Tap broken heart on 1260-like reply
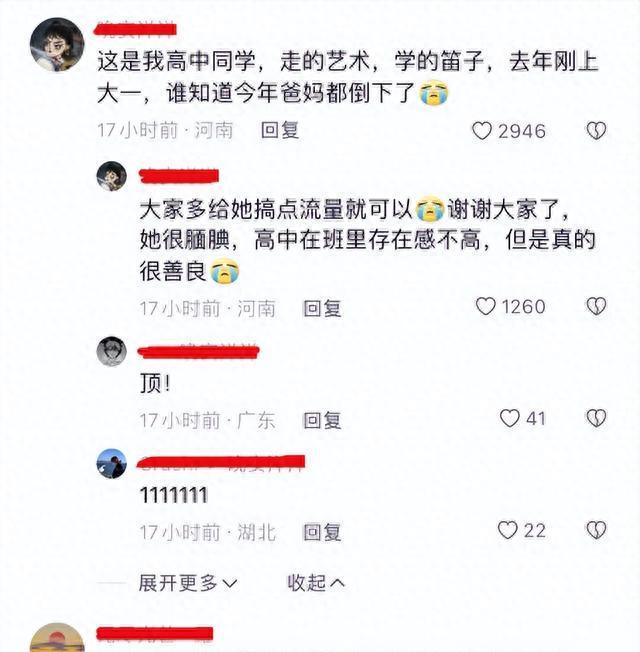Image resolution: width=640 pixels, height=652 pixels. pyautogui.click(x=596, y=306)
